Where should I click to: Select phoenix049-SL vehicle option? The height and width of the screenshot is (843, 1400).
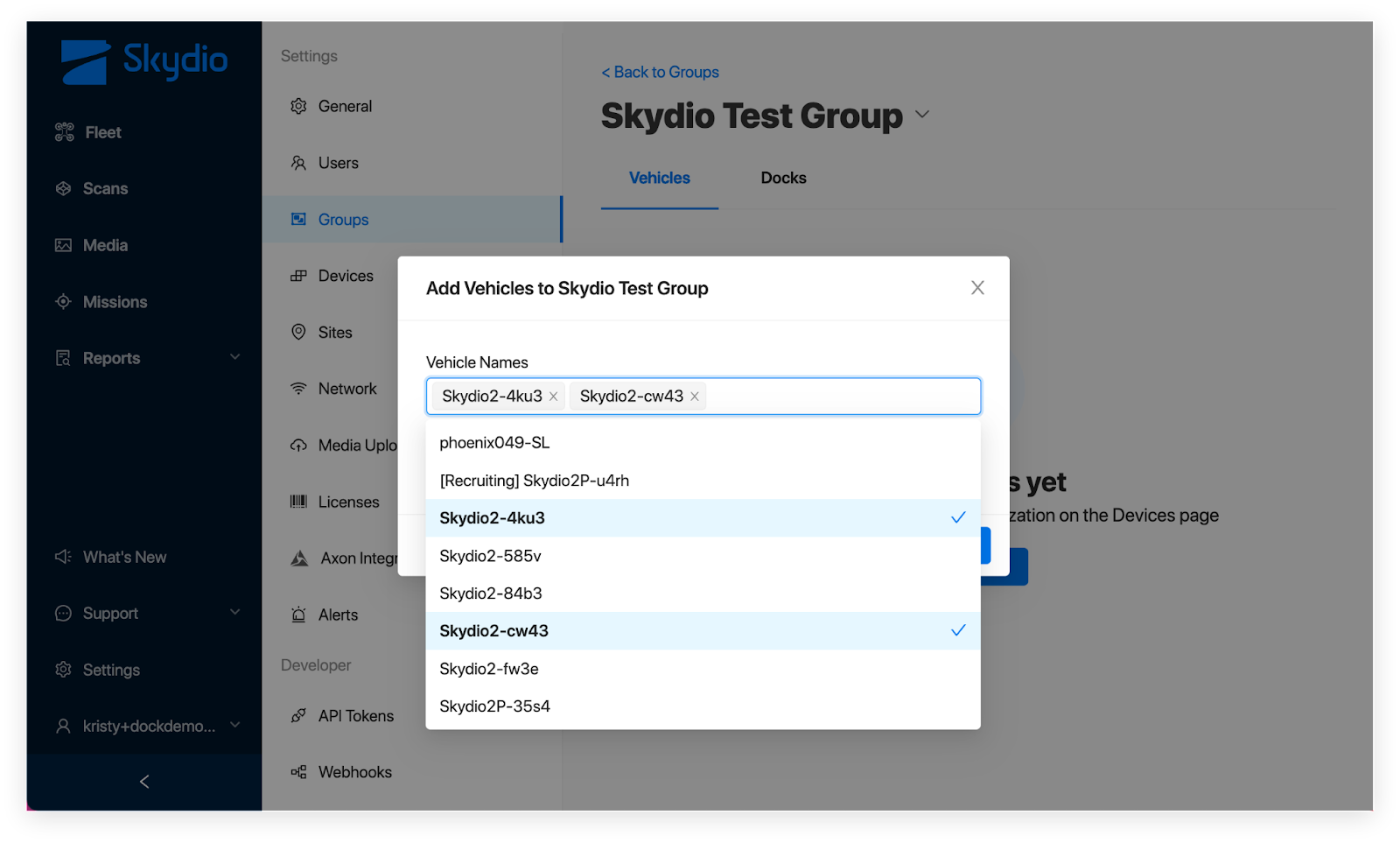click(703, 443)
